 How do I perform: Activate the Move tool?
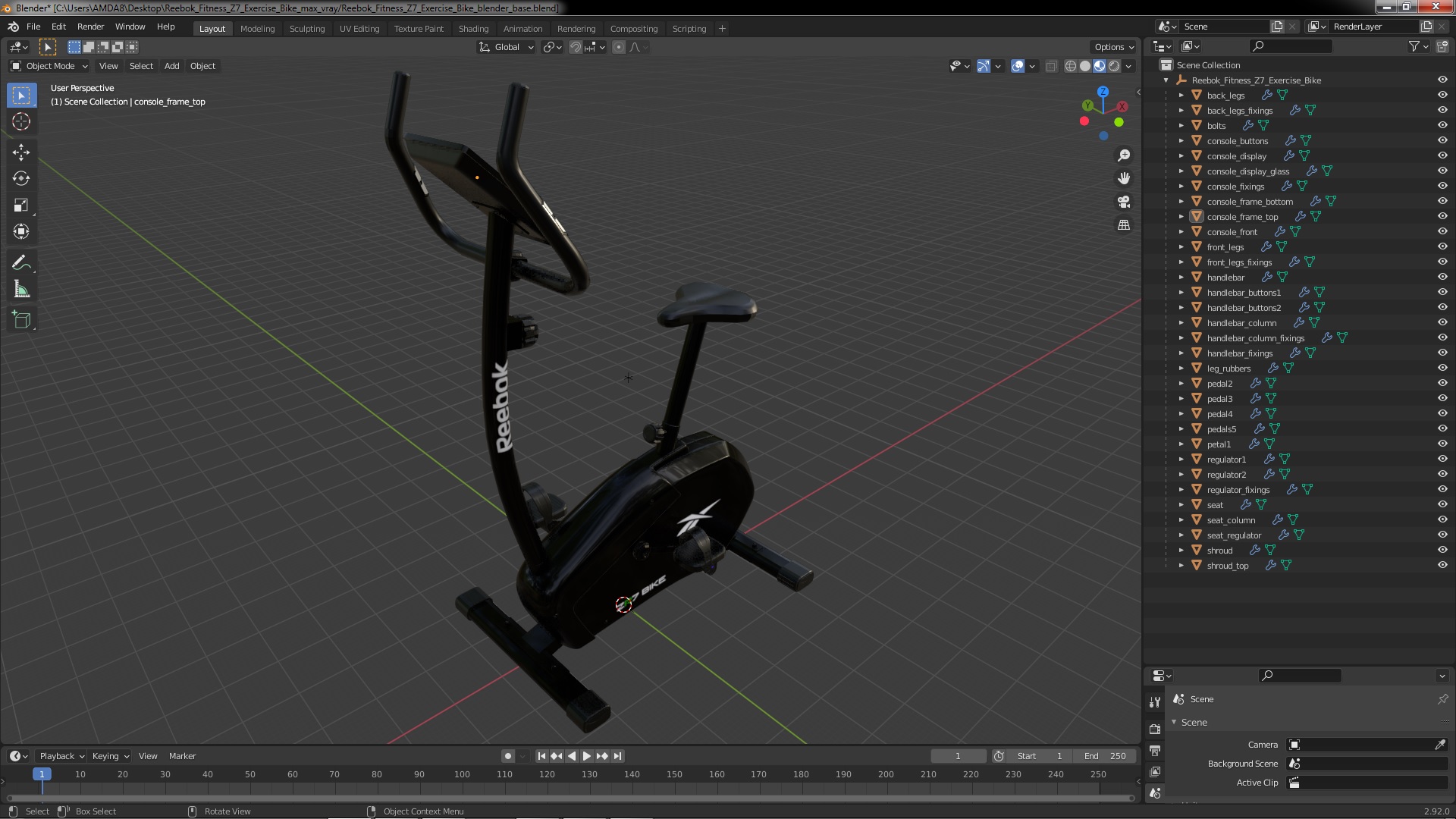click(x=21, y=152)
